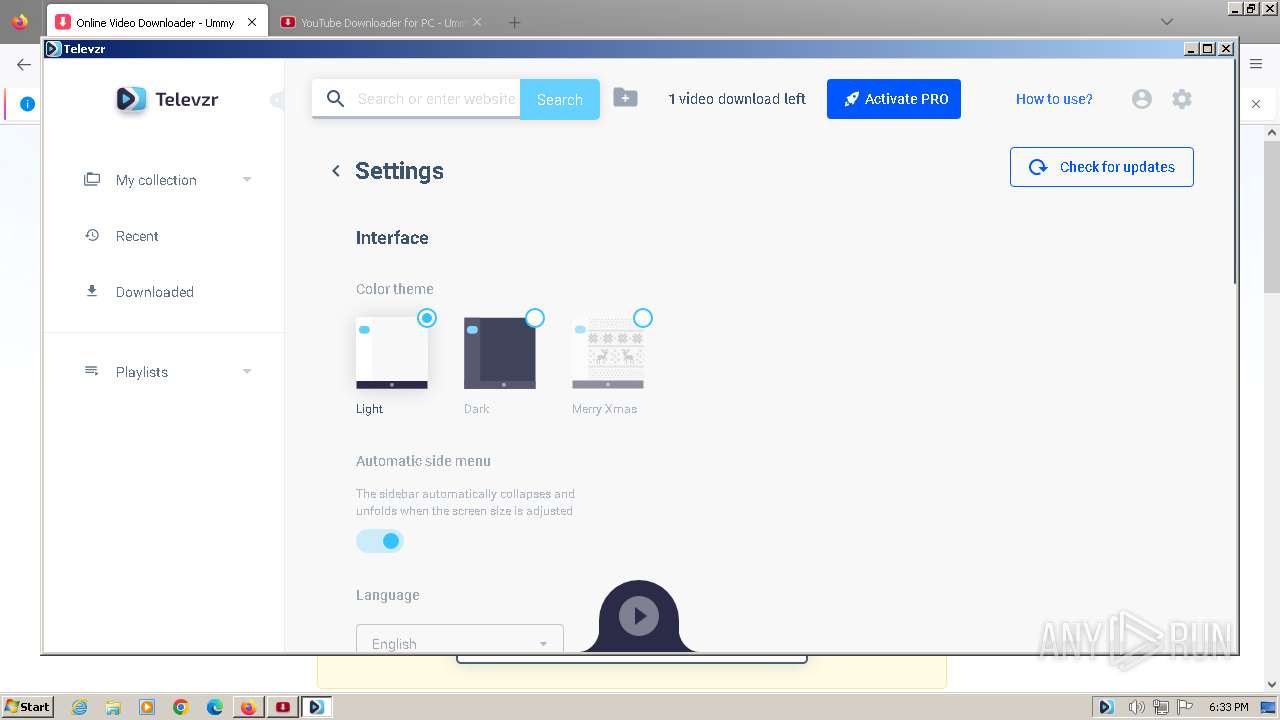Go back using the Settings arrow
This screenshot has height=720, width=1280.
coord(336,171)
